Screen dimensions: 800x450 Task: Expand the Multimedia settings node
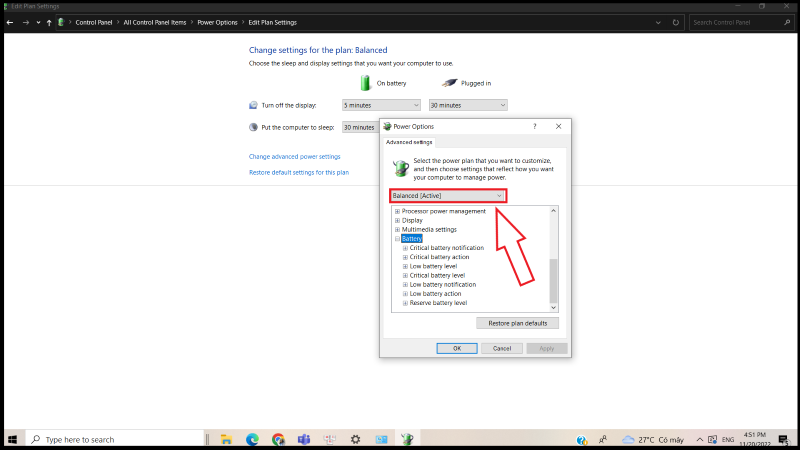(397, 230)
